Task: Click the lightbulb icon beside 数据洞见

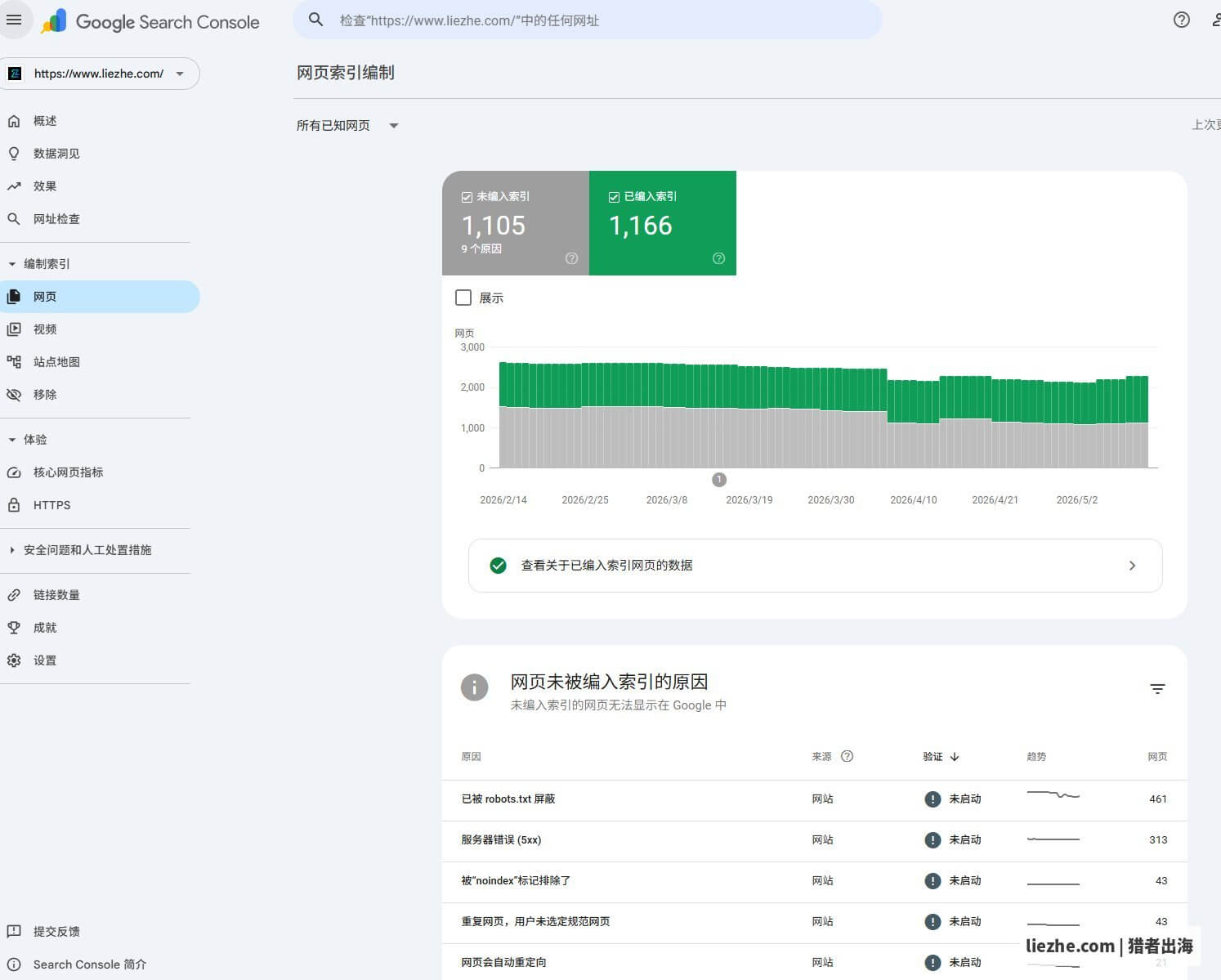Action: coord(14,154)
